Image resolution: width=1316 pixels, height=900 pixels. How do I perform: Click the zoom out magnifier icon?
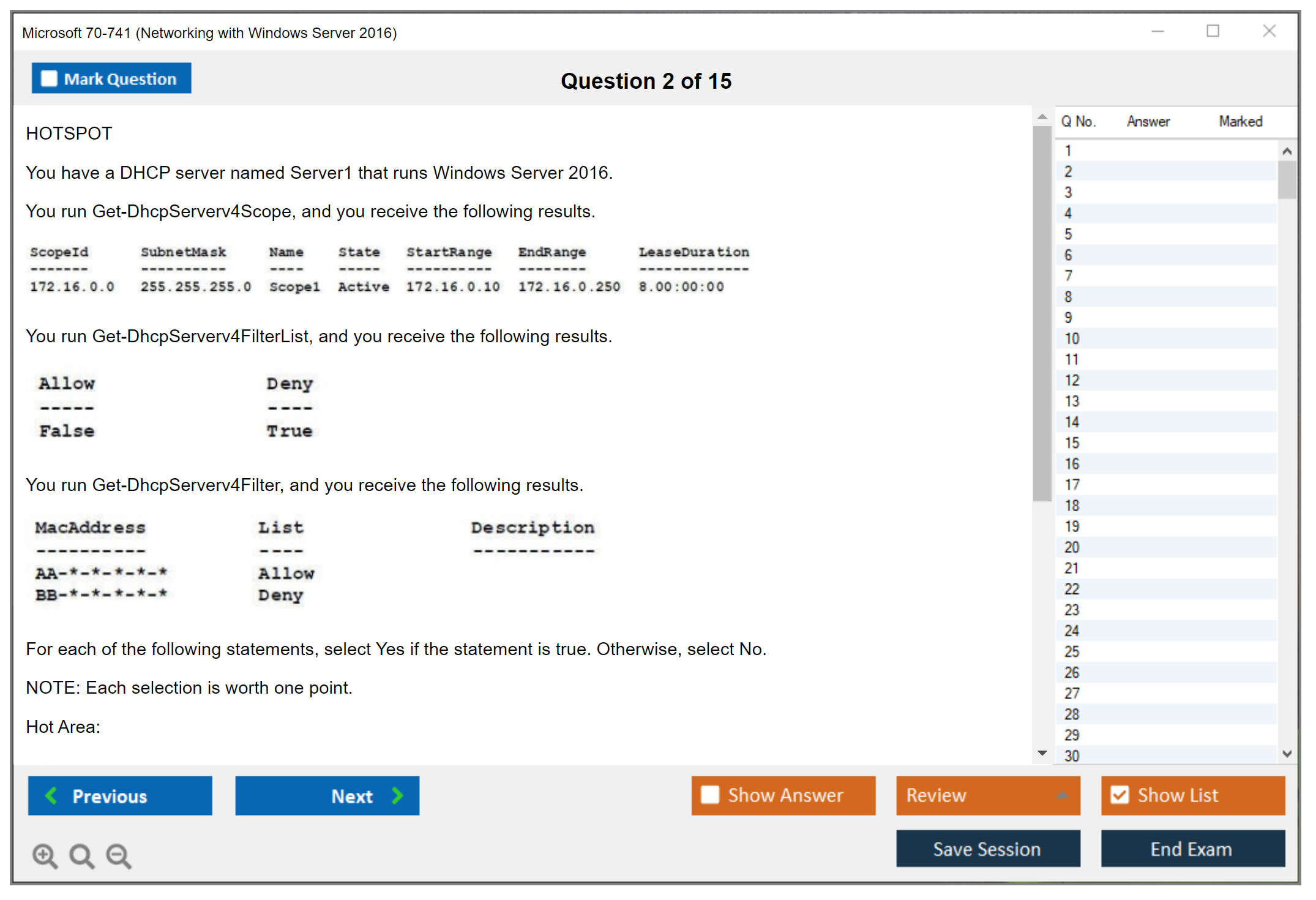(x=118, y=855)
